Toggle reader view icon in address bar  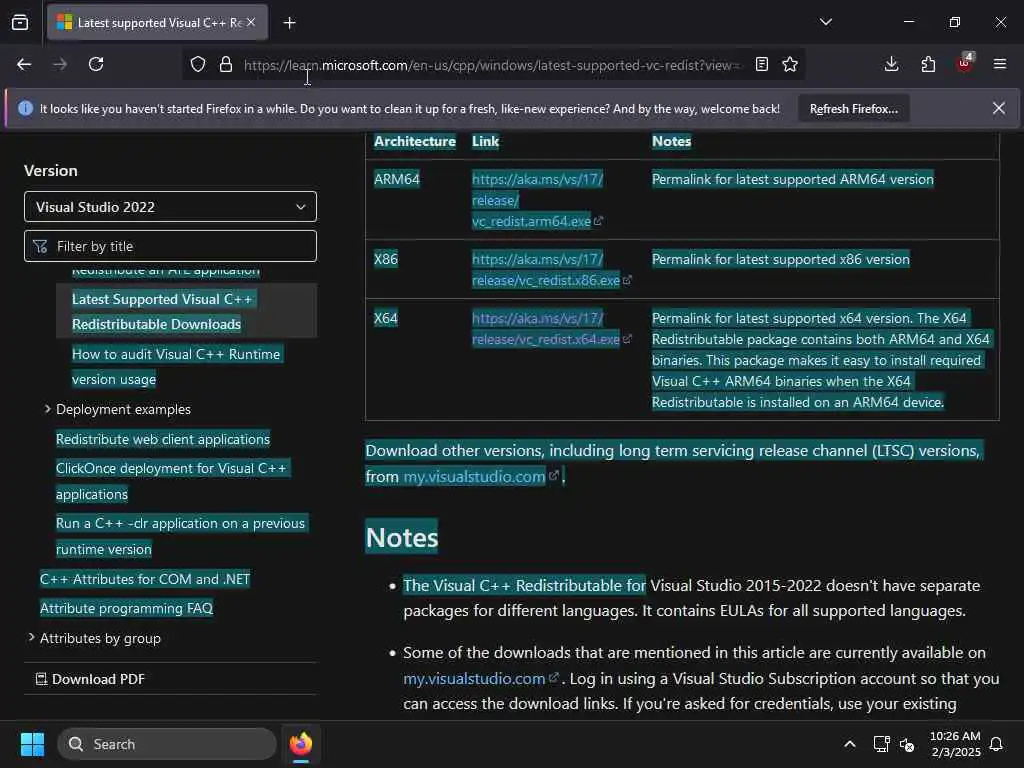pos(761,64)
